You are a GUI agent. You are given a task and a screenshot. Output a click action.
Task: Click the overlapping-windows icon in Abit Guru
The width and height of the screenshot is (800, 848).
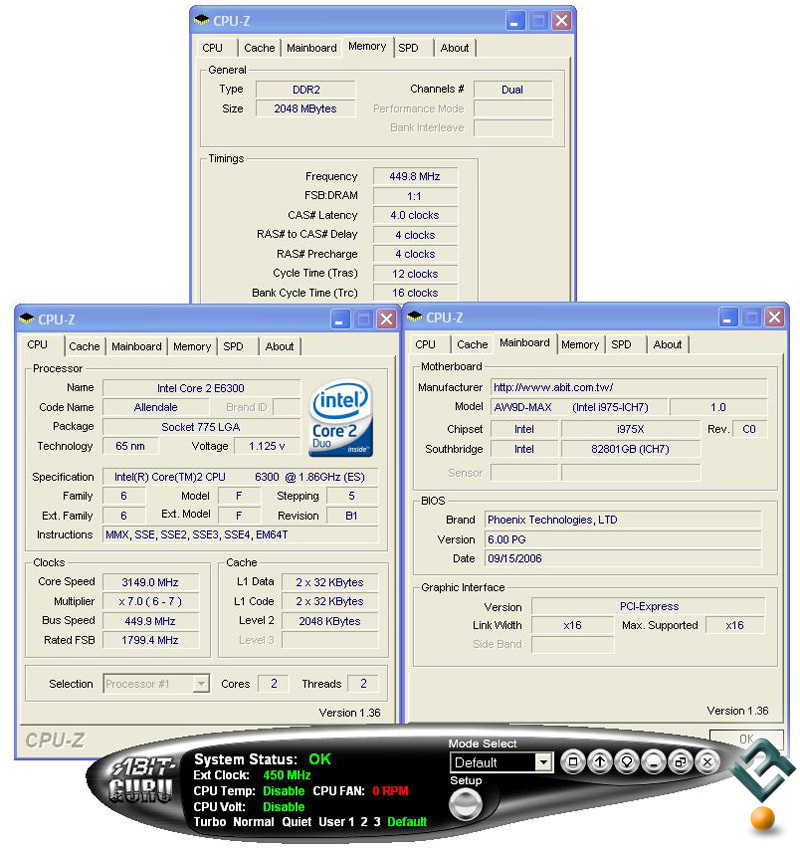click(x=680, y=762)
